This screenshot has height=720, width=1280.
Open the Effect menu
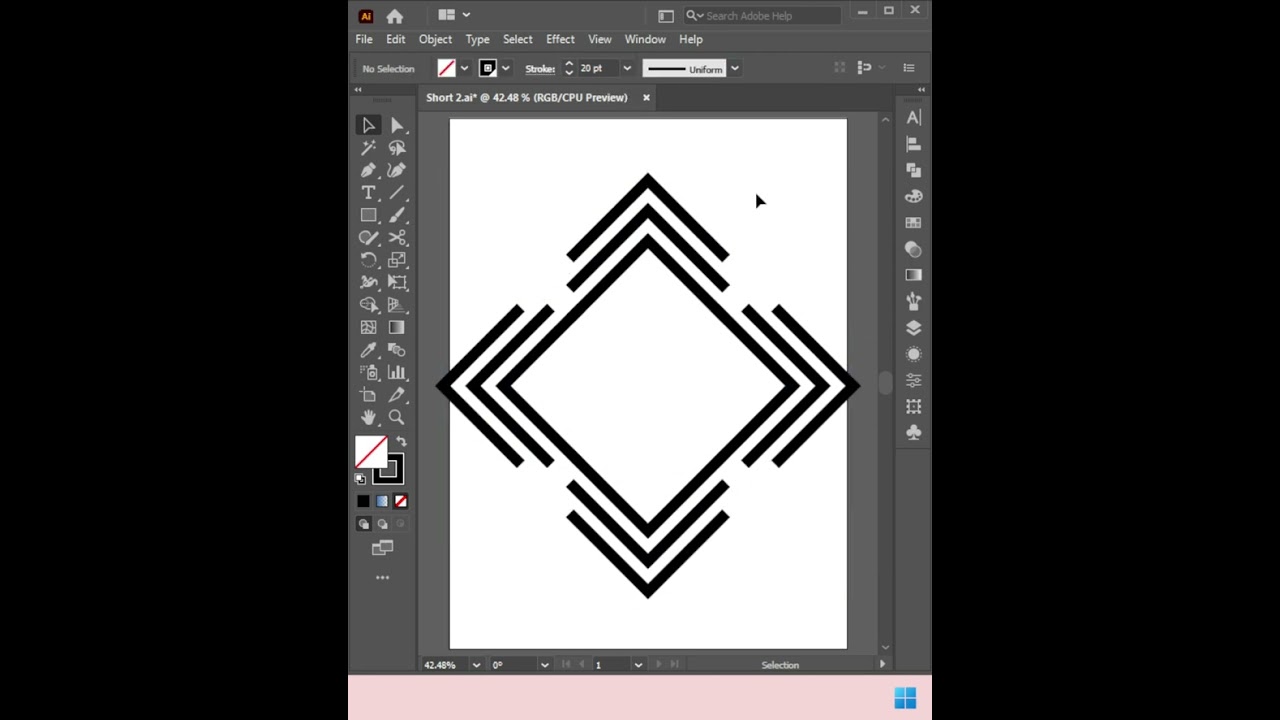[560, 39]
